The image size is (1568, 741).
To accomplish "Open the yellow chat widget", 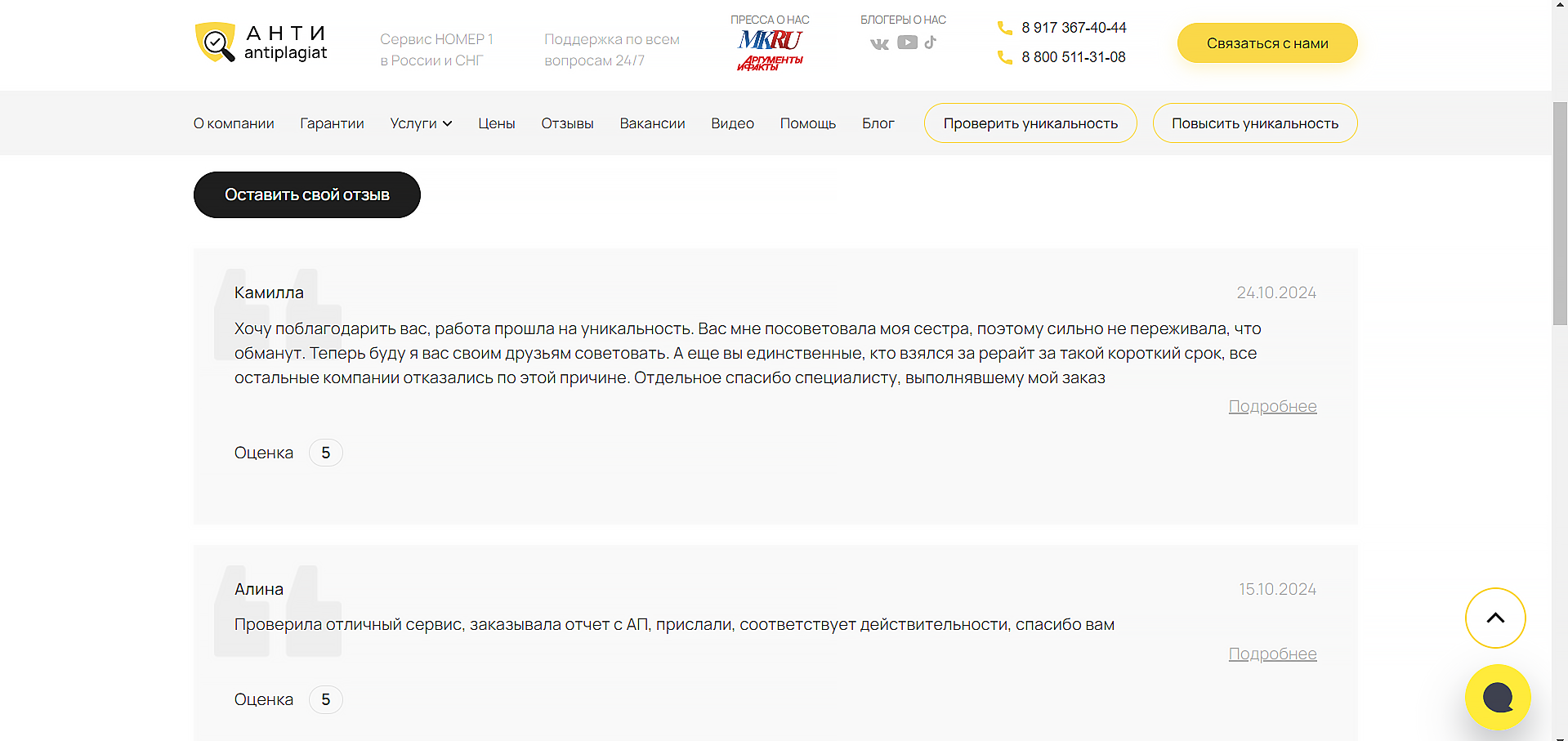I will pyautogui.click(x=1498, y=697).
